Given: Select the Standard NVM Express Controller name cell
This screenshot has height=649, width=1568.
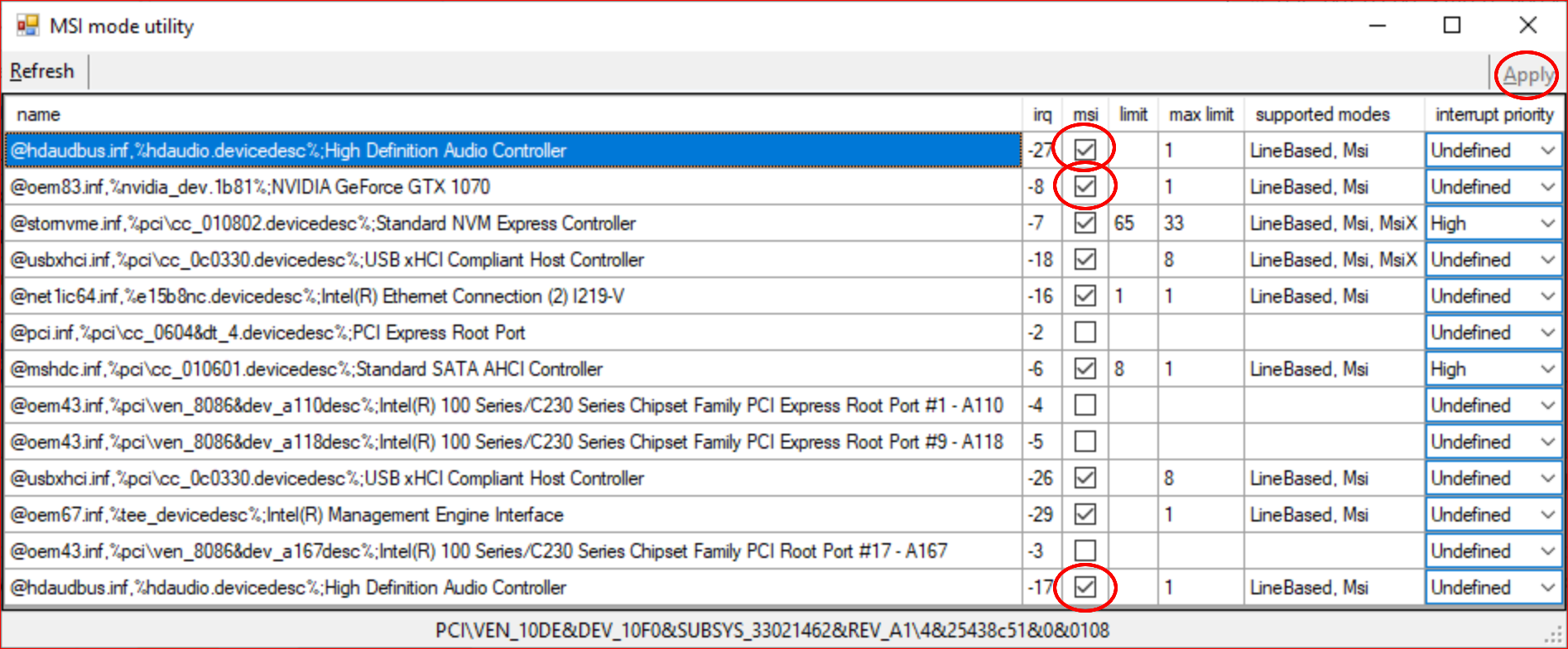Looking at the screenshot, I should 513,224.
